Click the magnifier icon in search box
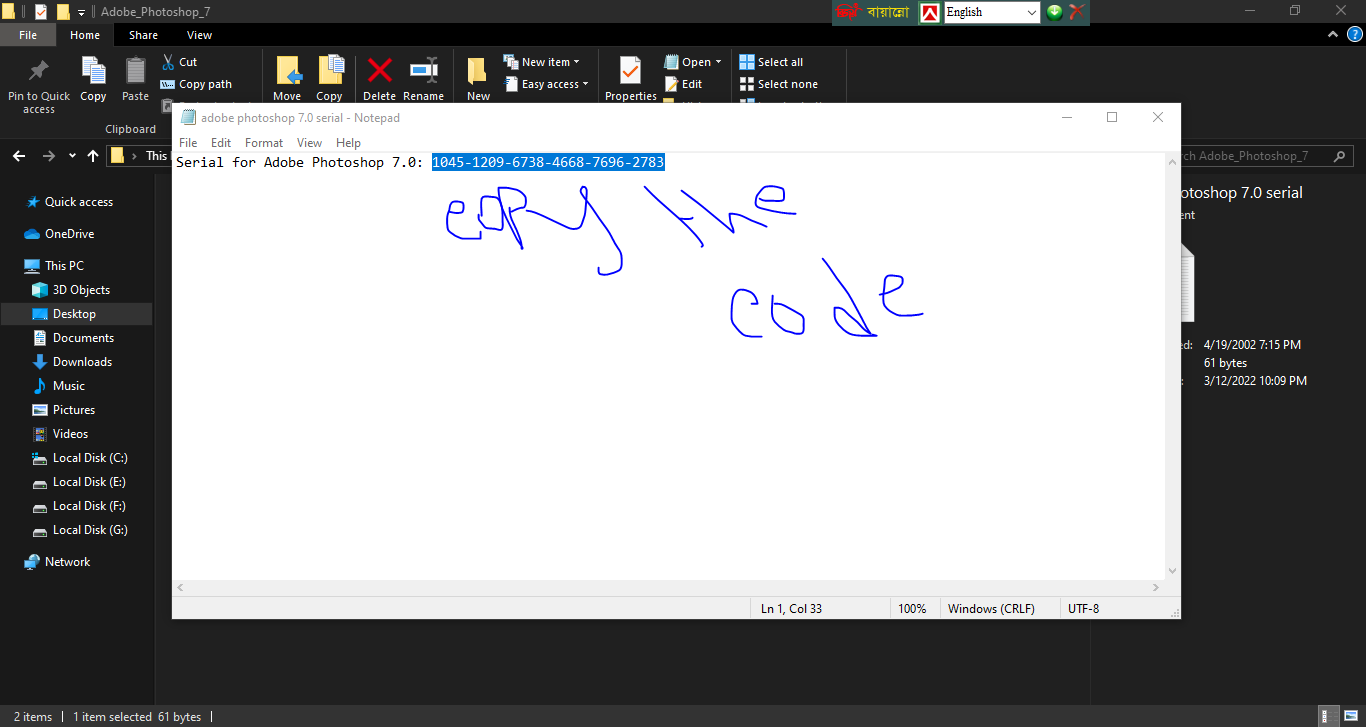Image resolution: width=1366 pixels, height=727 pixels. pyautogui.click(x=1340, y=156)
